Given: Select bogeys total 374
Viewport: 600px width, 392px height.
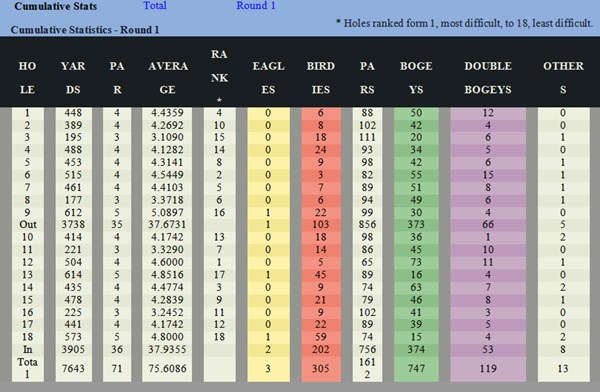Looking at the screenshot, I should pos(416,350).
